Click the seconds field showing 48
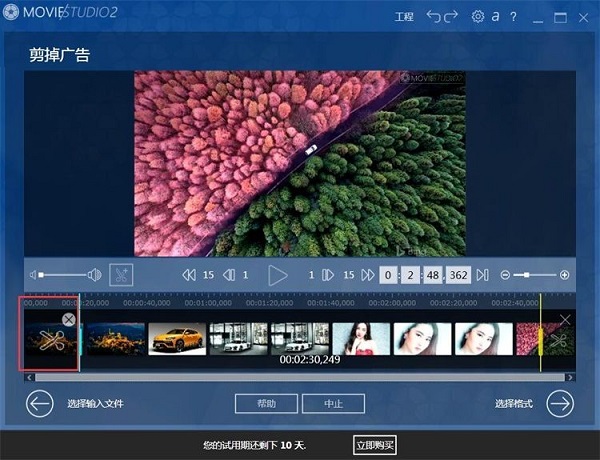Viewport: 600px width, 460px height. click(x=433, y=275)
